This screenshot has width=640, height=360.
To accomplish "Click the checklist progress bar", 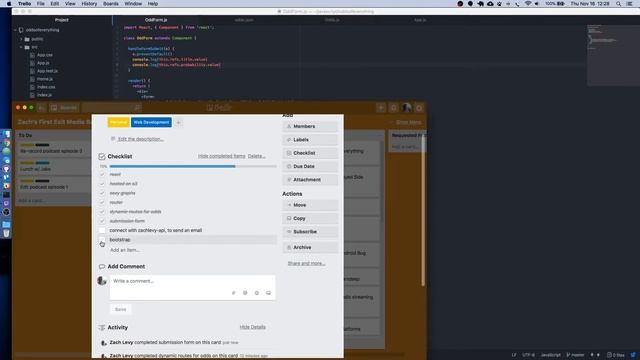I will (x=193, y=167).
